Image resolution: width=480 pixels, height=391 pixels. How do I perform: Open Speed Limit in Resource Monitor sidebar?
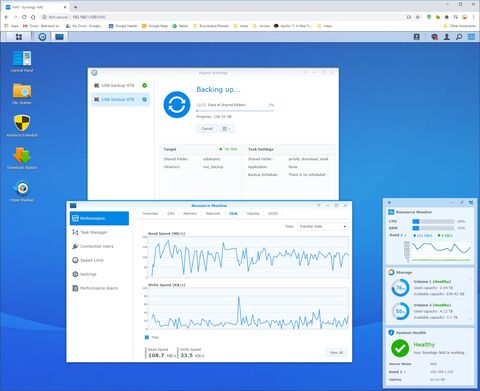[x=99, y=260]
